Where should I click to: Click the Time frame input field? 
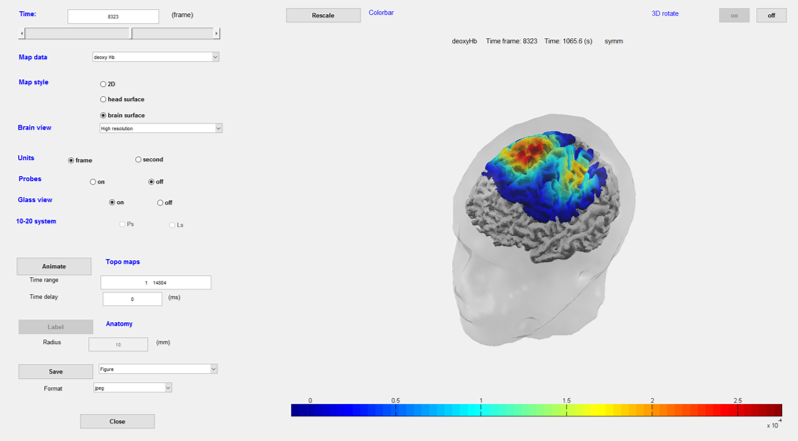[x=113, y=16]
